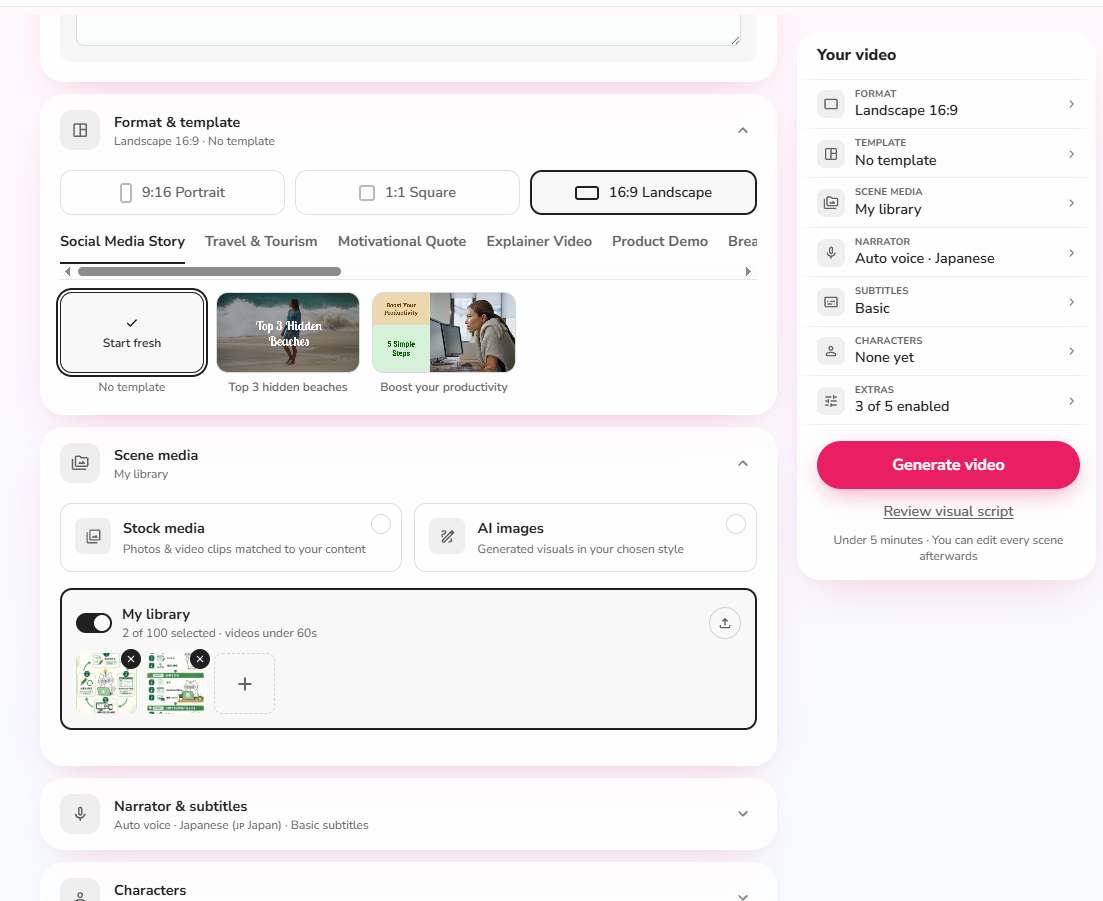
Task: Click the Format & template layout icon
Action: (x=80, y=130)
